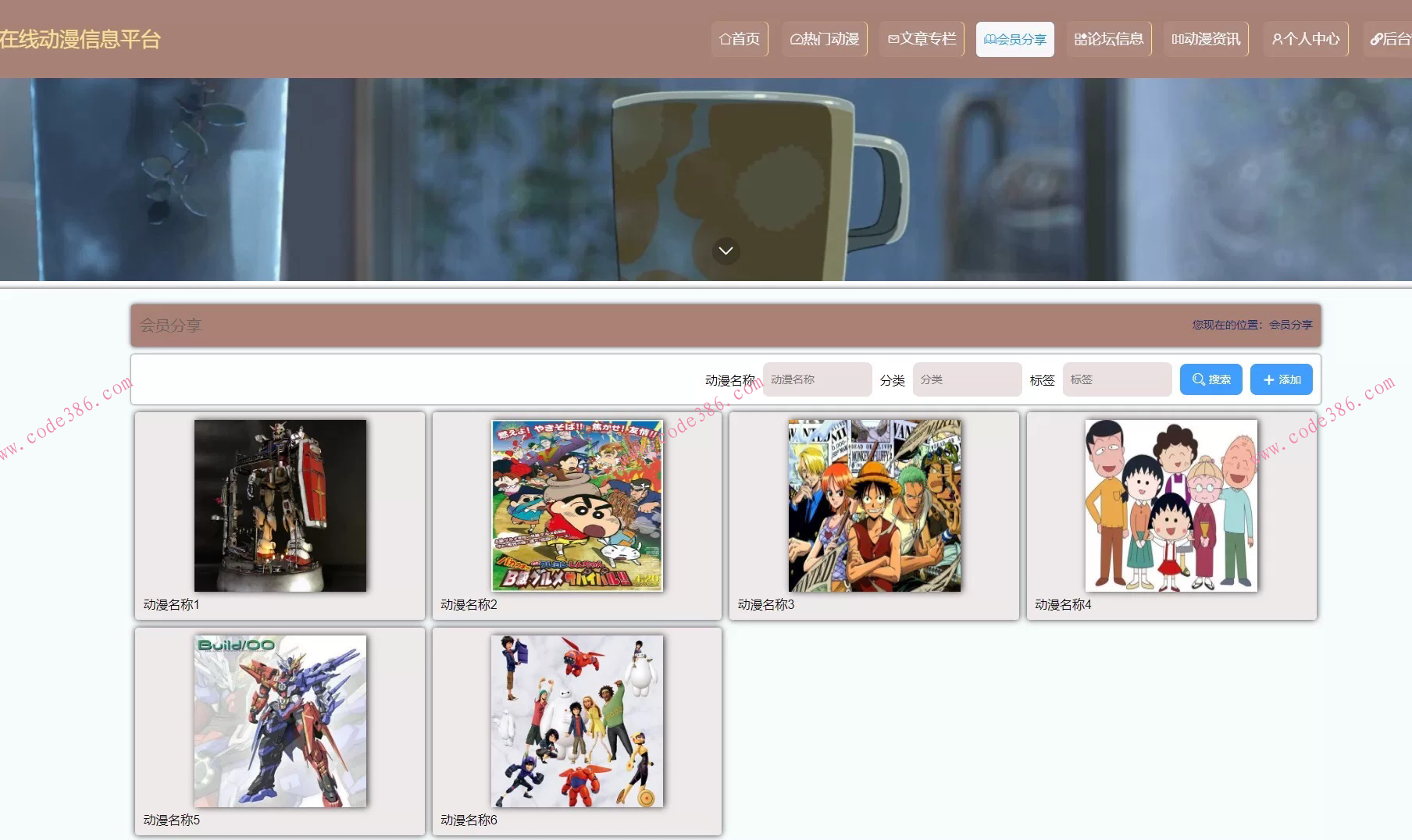Click the down chevron on the banner
The image size is (1412, 840).
(726, 251)
